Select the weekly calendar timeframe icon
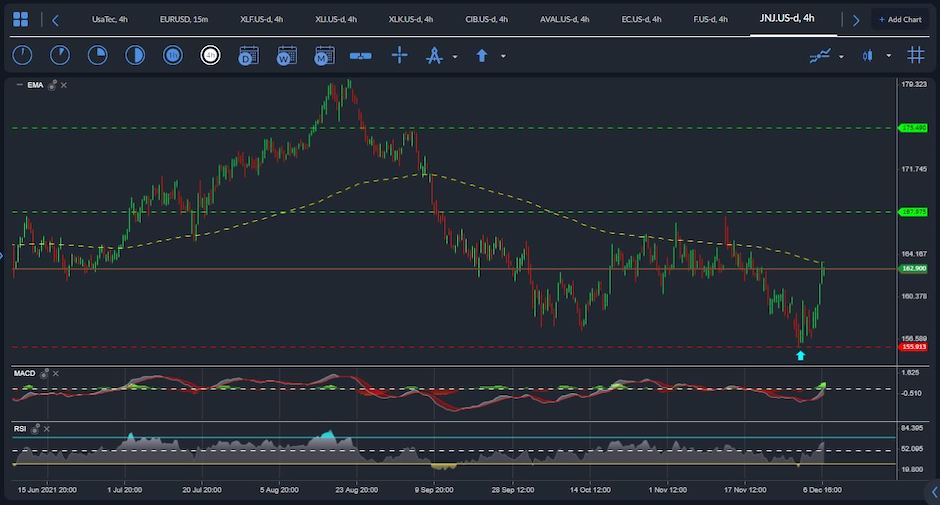 (286, 56)
